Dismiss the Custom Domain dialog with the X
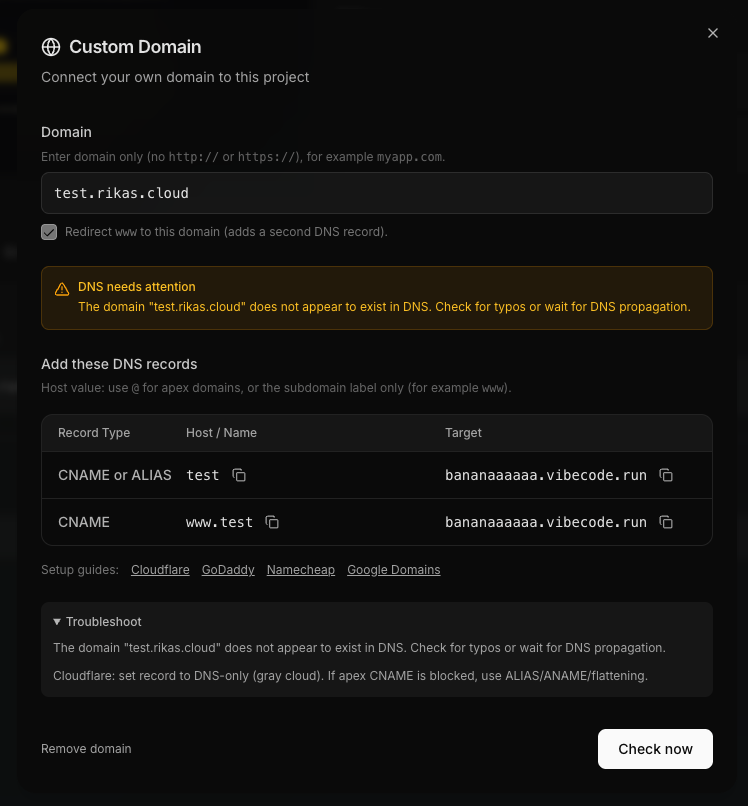The image size is (748, 806). pyautogui.click(x=713, y=33)
